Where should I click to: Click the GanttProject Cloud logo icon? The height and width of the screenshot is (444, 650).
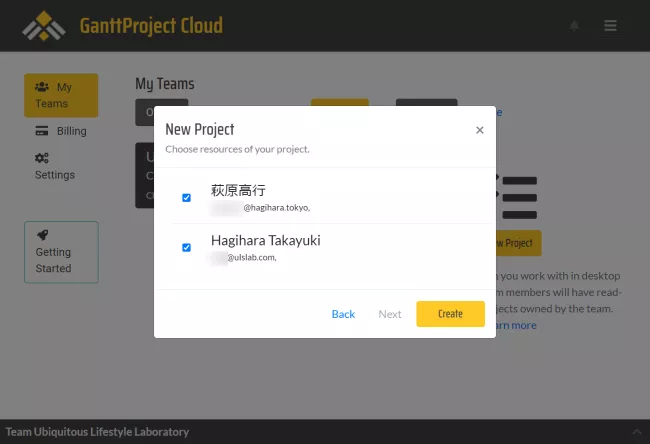tap(44, 26)
